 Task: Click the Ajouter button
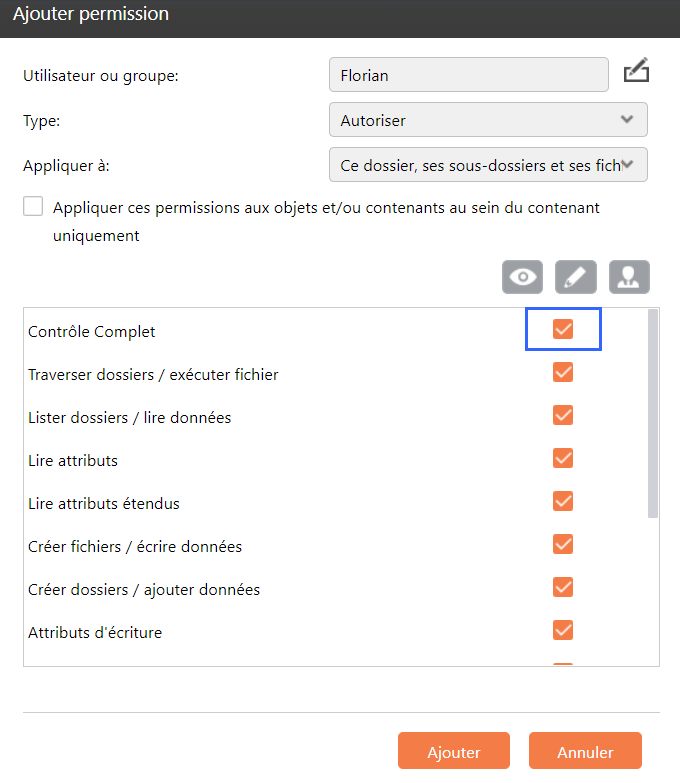[x=454, y=752]
